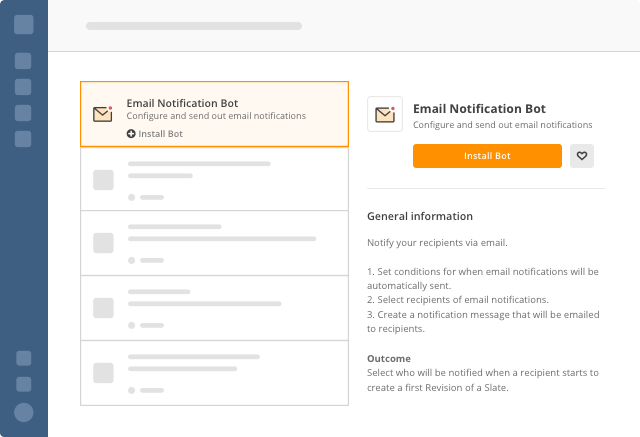This screenshot has height=437, width=640.
Task: Select the fourth placeholder bot card
Action: click(x=214, y=308)
